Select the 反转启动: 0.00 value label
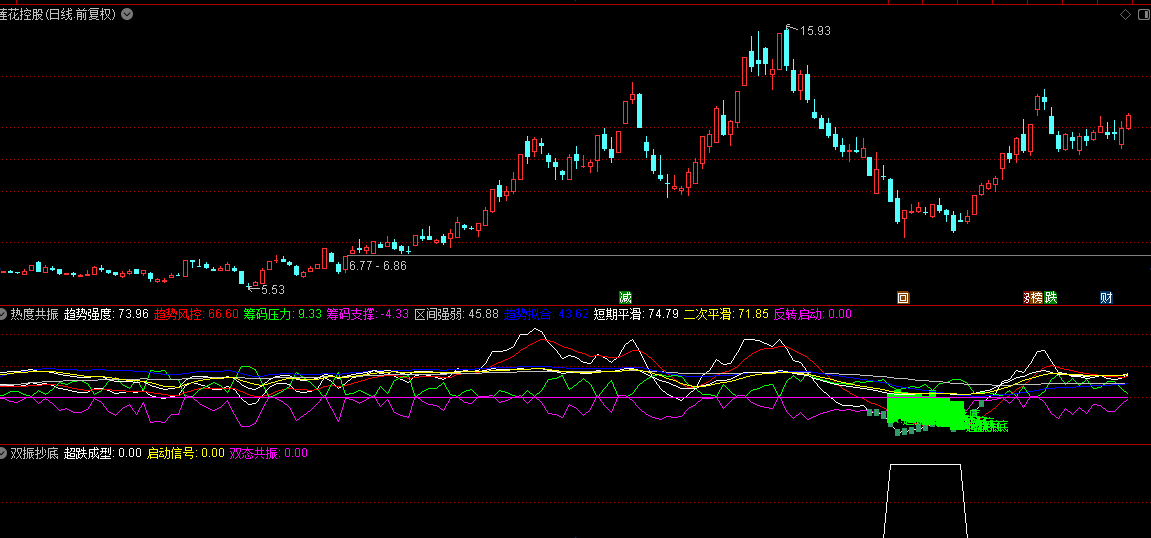 813,314
